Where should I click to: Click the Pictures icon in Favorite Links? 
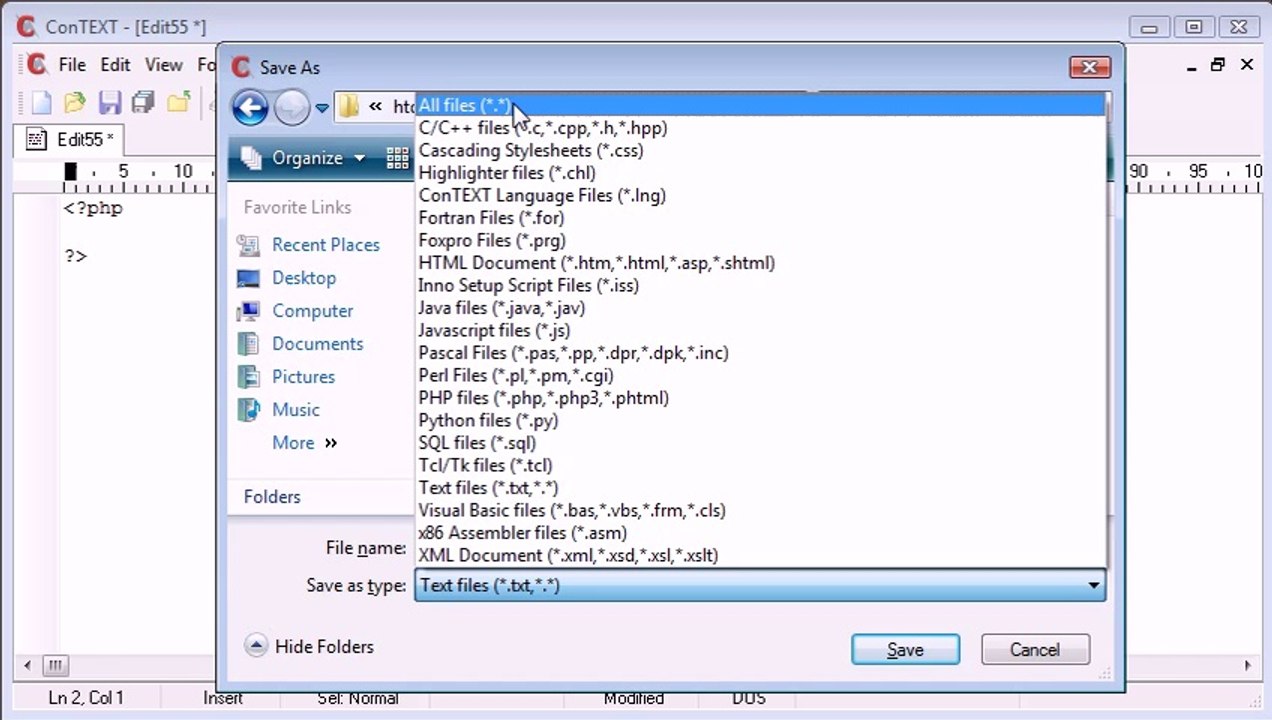[248, 377]
